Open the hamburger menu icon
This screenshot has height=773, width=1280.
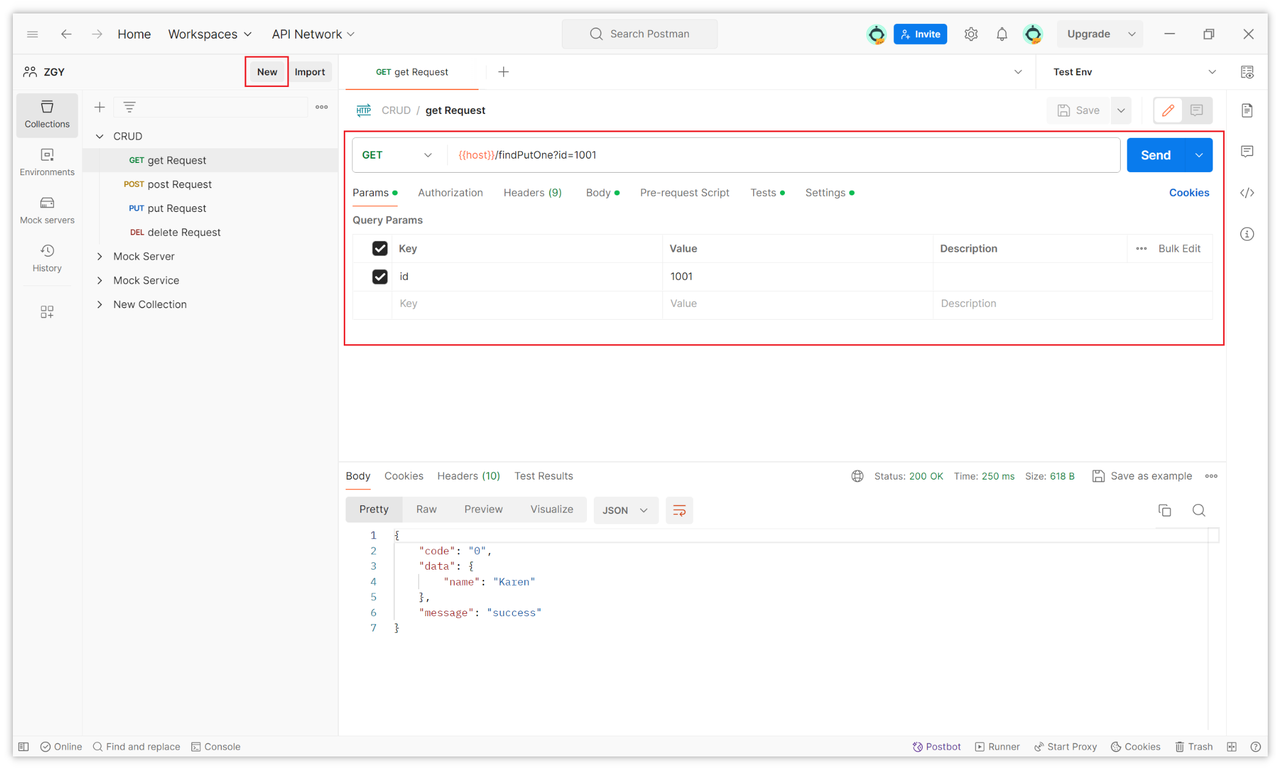tap(32, 34)
